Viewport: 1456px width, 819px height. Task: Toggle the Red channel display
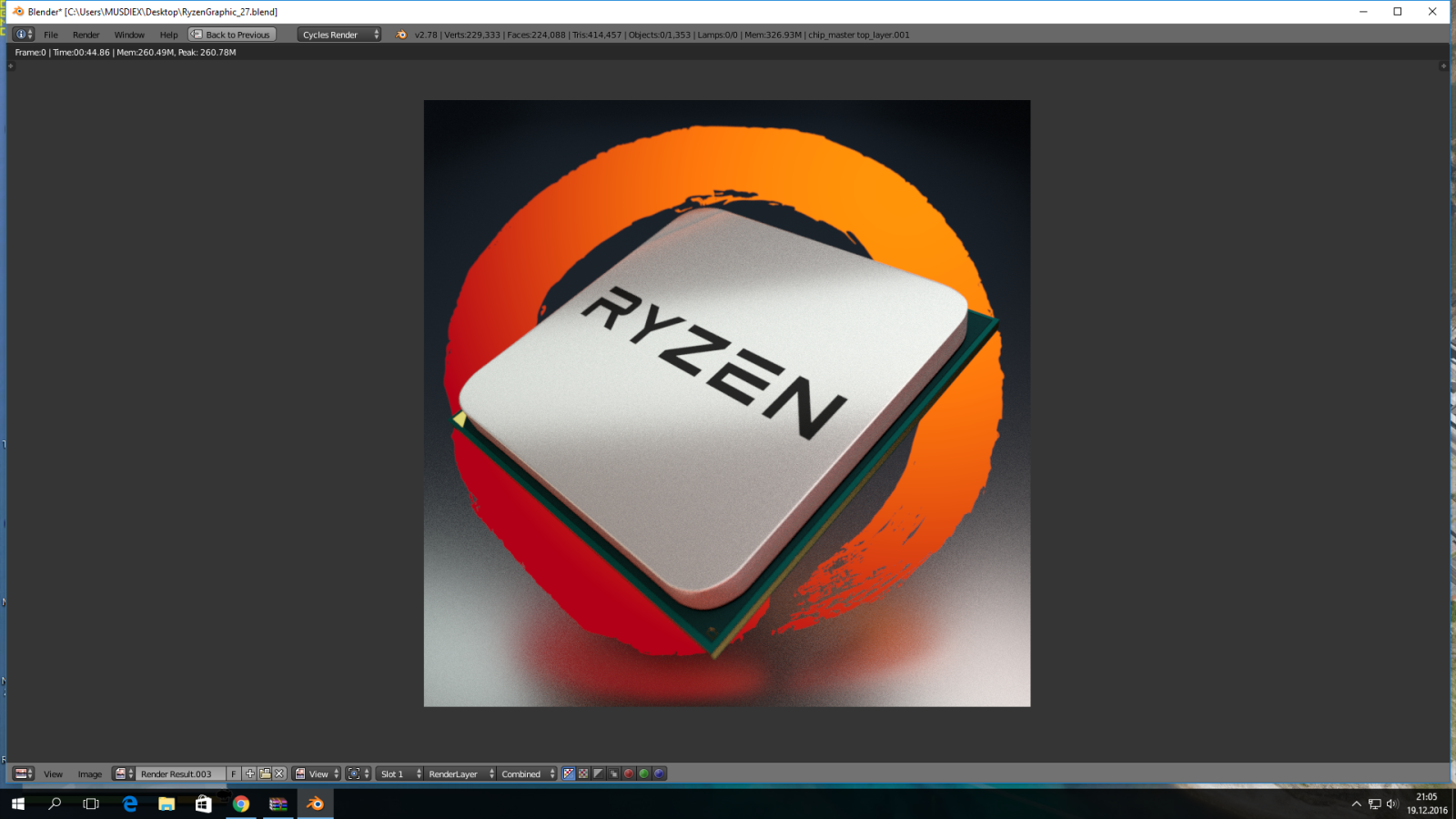pos(629,773)
